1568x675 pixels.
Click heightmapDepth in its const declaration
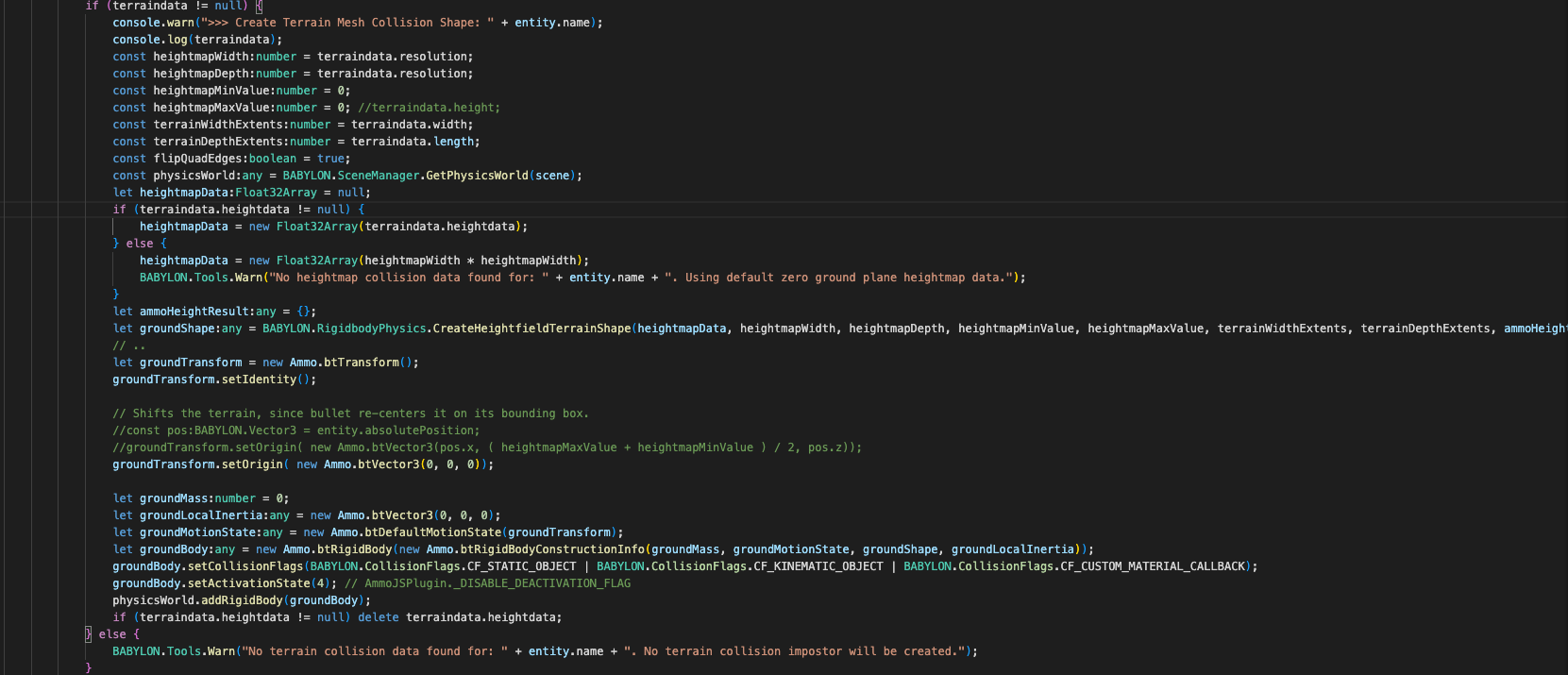point(201,74)
